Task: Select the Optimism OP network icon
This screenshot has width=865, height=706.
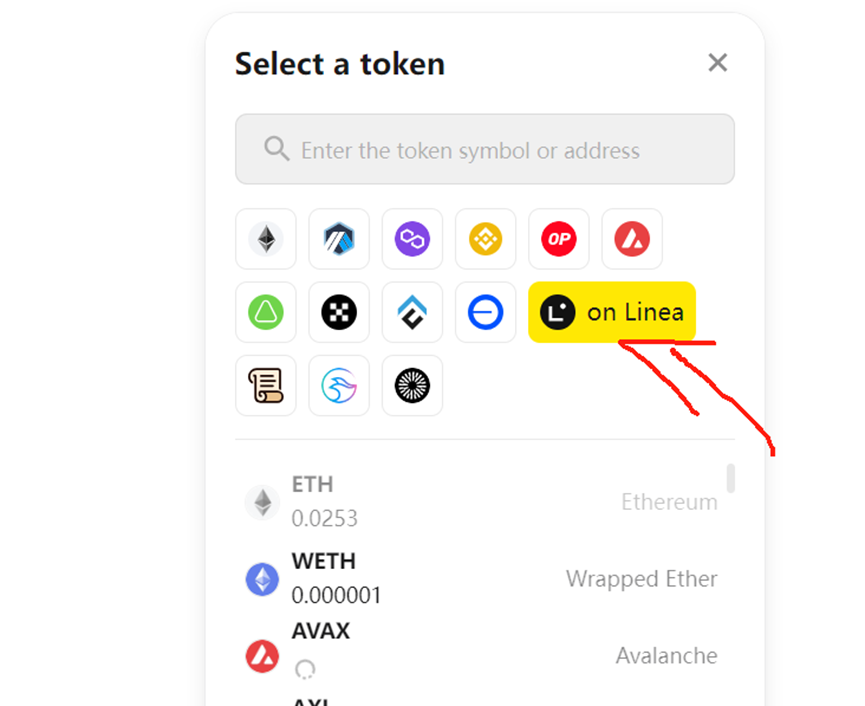Action: [559, 239]
